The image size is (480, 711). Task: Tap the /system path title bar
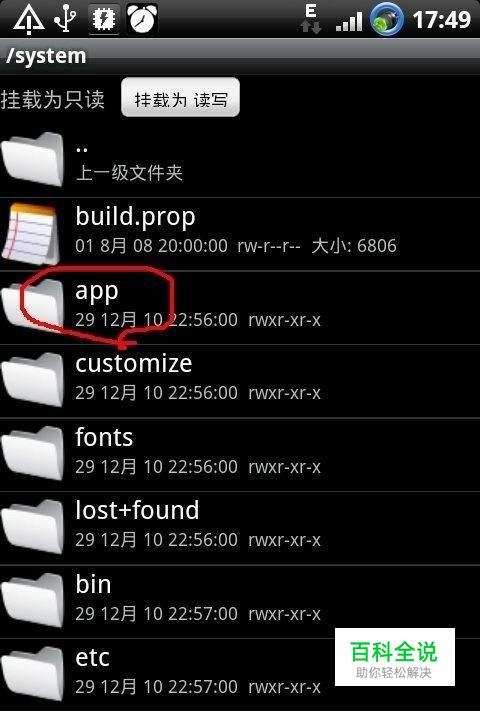pyautogui.click(x=240, y=56)
